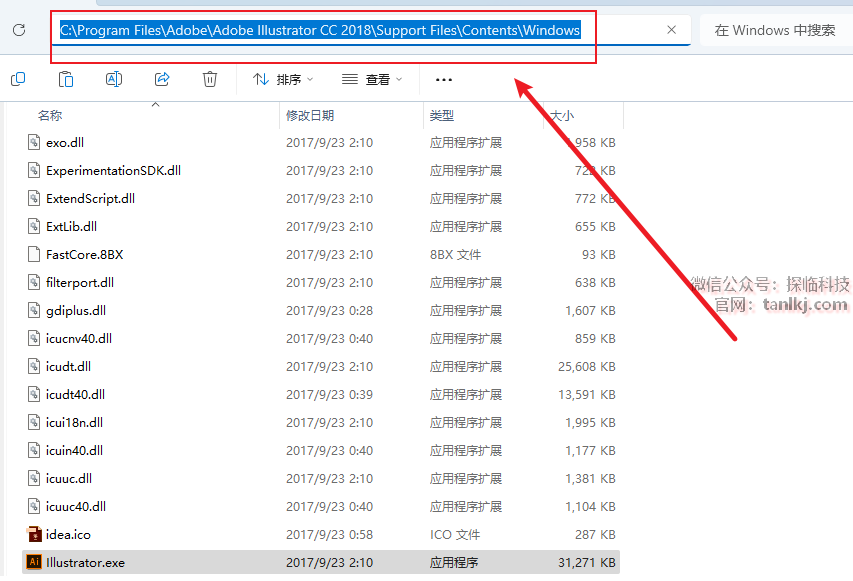Screen dimensions: 853x581
Task: Click the 在 Windows 中搜索 search box
Action: [775, 30]
